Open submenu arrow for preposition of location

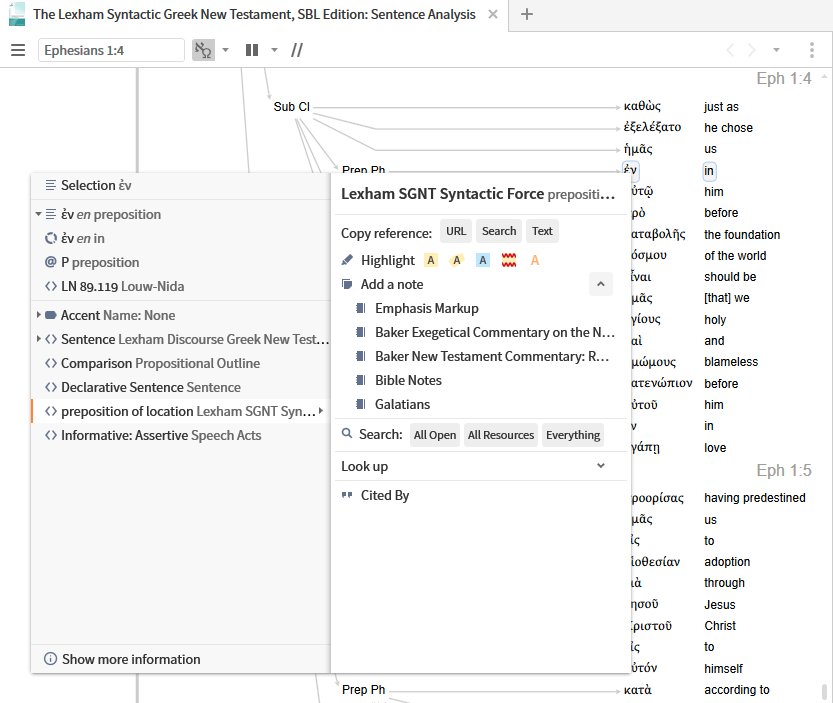point(321,411)
